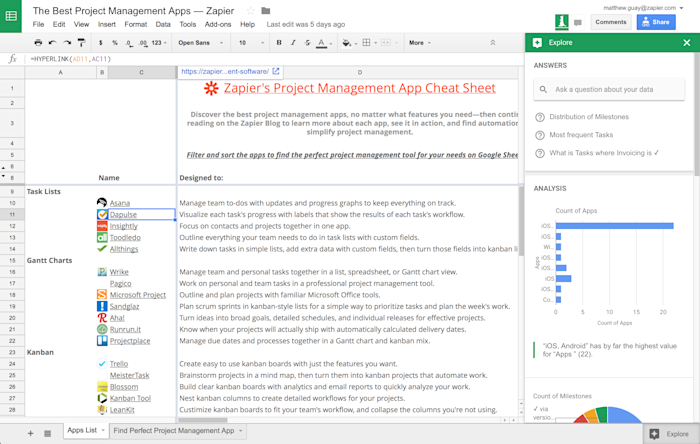Star this spreadsheet document
This screenshot has width=700, height=444.
pyautogui.click(x=251, y=11)
